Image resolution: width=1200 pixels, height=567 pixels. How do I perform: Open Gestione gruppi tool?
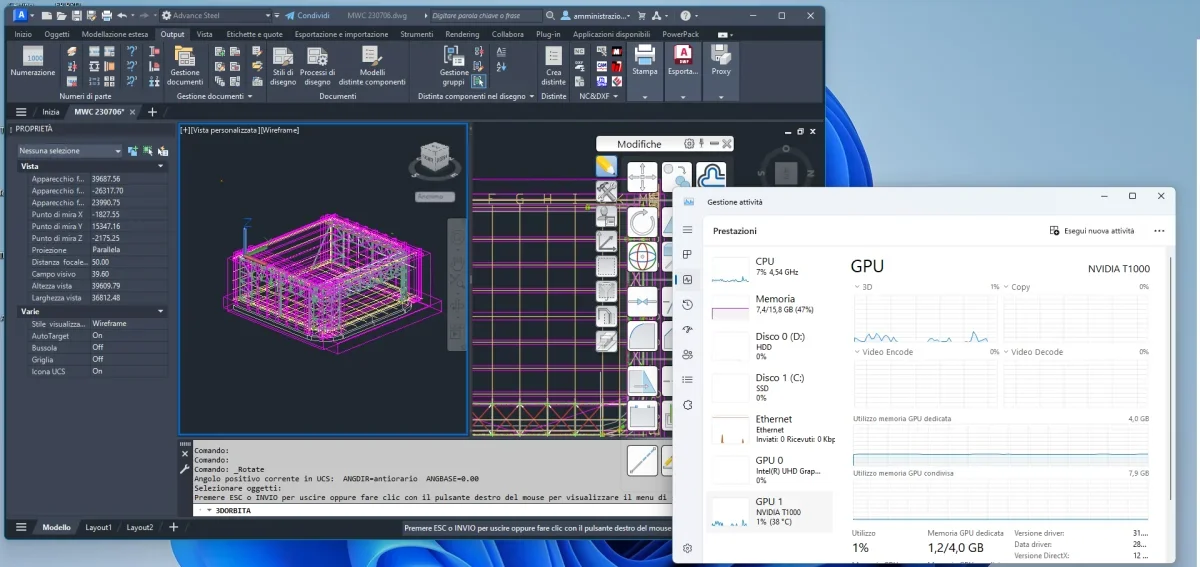point(454,66)
